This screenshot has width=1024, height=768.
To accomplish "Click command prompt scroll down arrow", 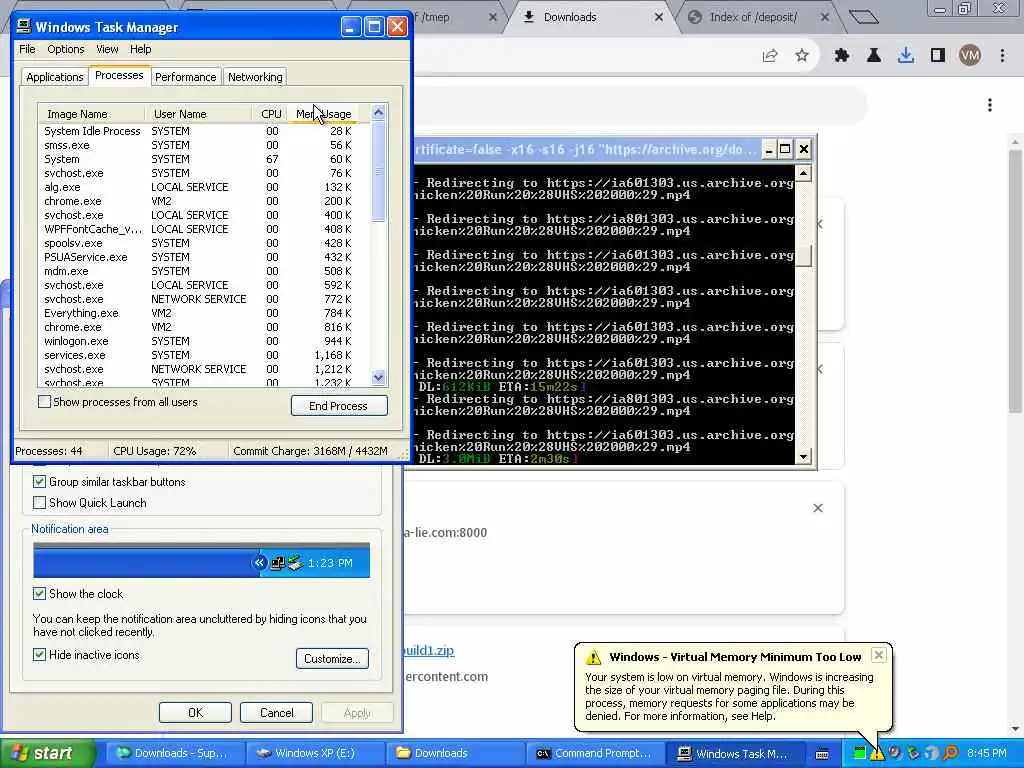I will (x=804, y=456).
